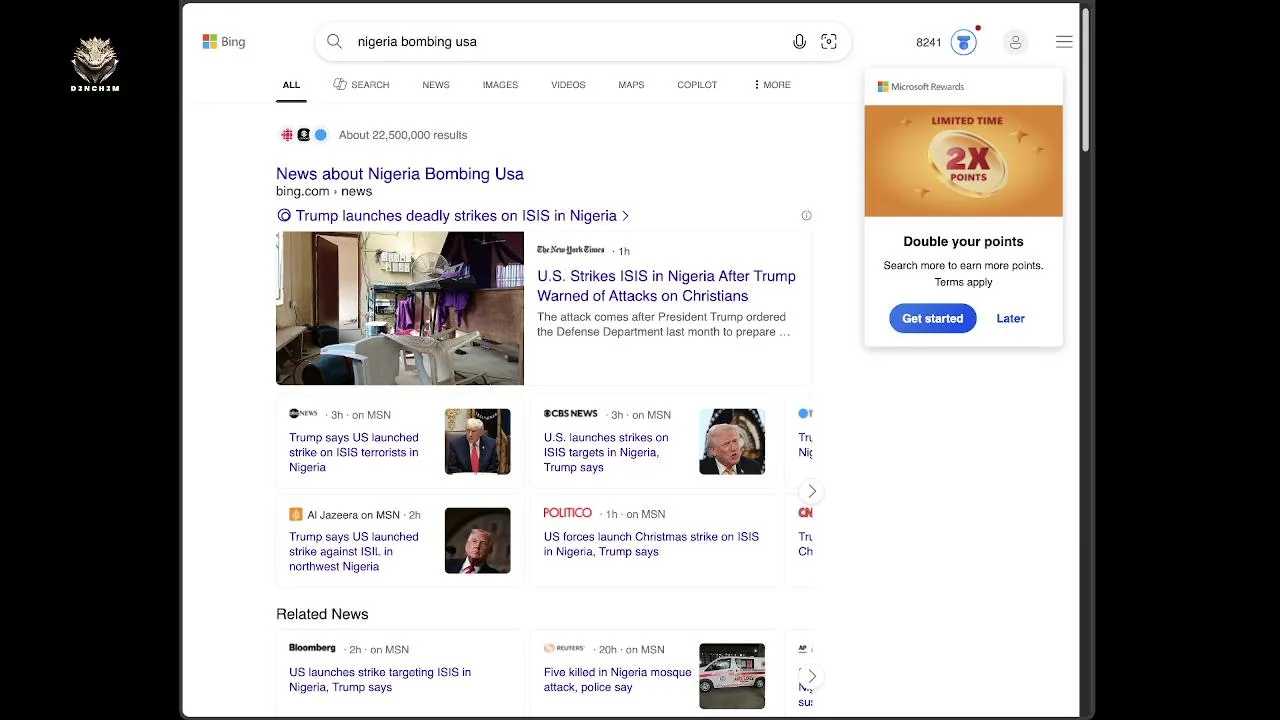Image resolution: width=1280 pixels, height=720 pixels.
Task: Click Trump thumbnail in CBS News card
Action: pos(732,441)
